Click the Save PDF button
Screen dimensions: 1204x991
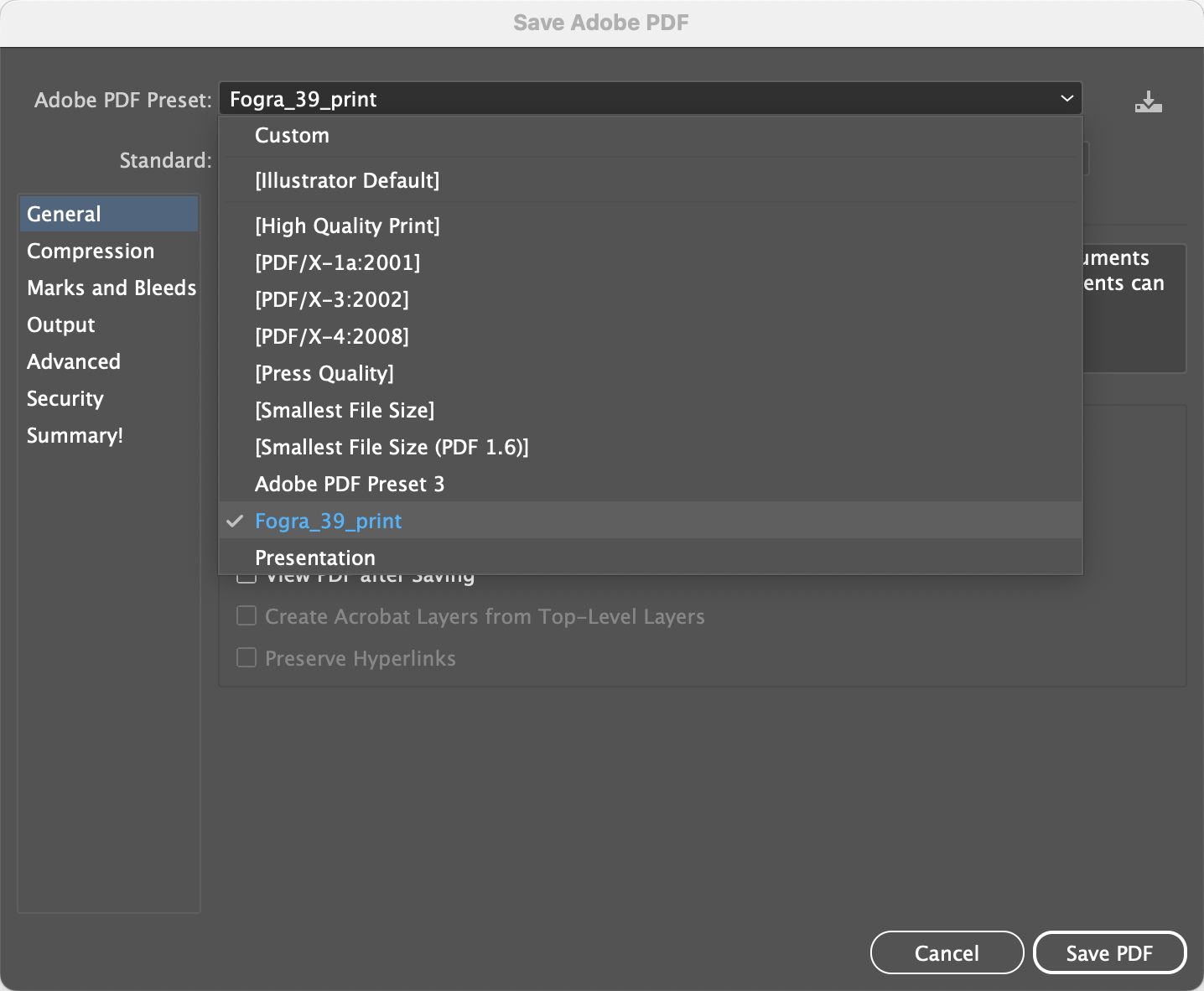(1109, 952)
